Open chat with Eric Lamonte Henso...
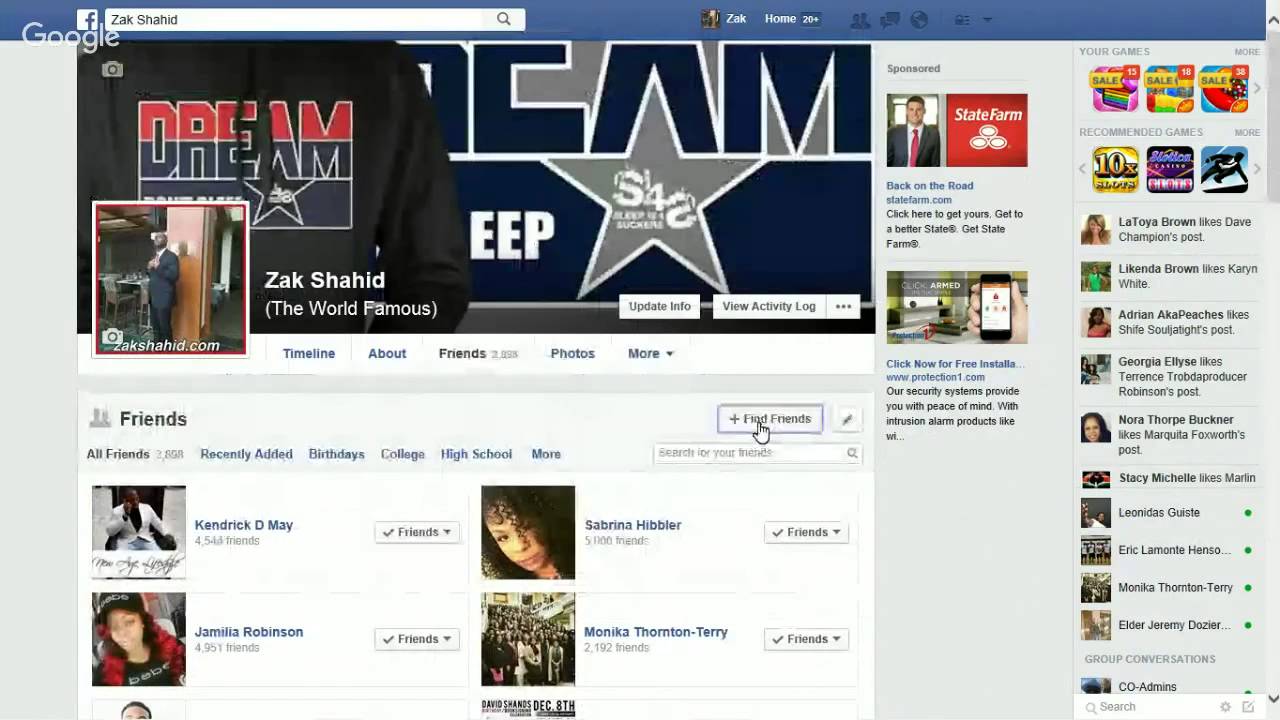This screenshot has width=1280, height=720. click(1166, 550)
